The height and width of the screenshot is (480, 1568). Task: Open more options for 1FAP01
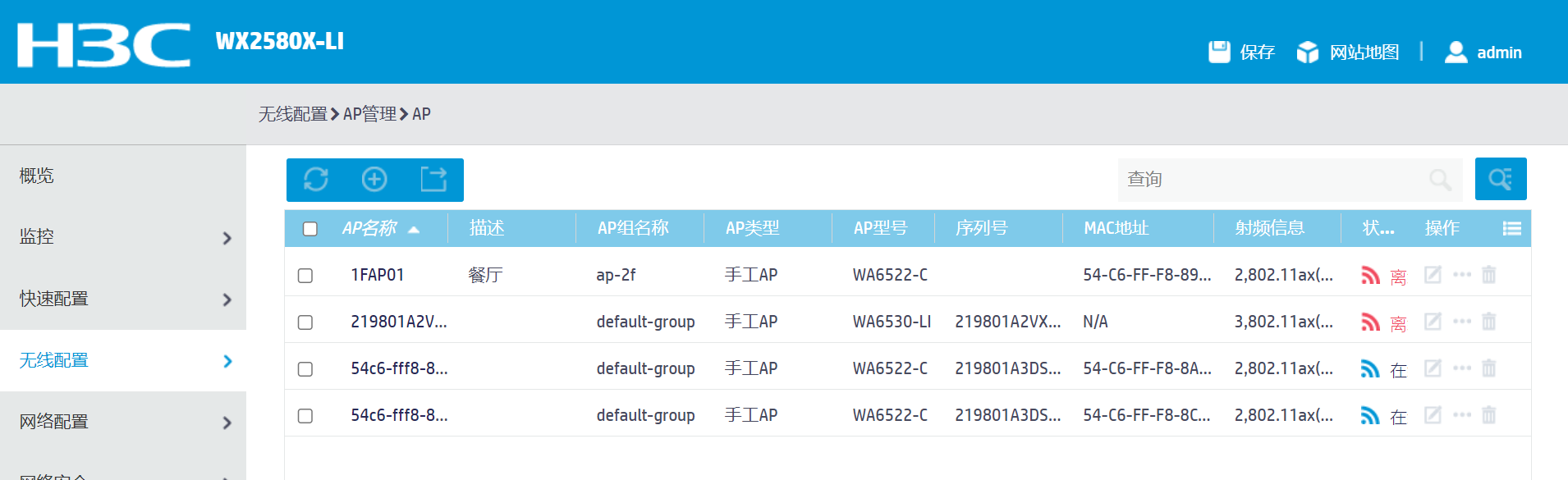[x=1462, y=275]
